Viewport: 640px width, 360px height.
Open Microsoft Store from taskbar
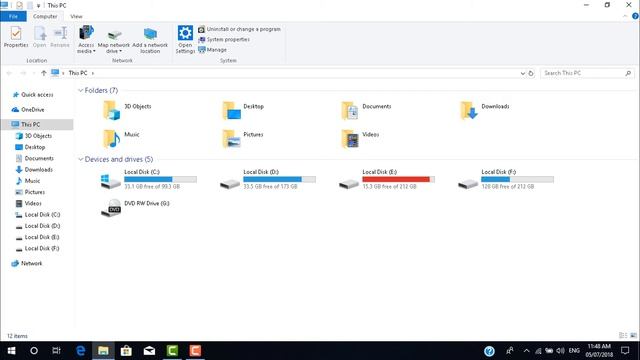point(126,351)
